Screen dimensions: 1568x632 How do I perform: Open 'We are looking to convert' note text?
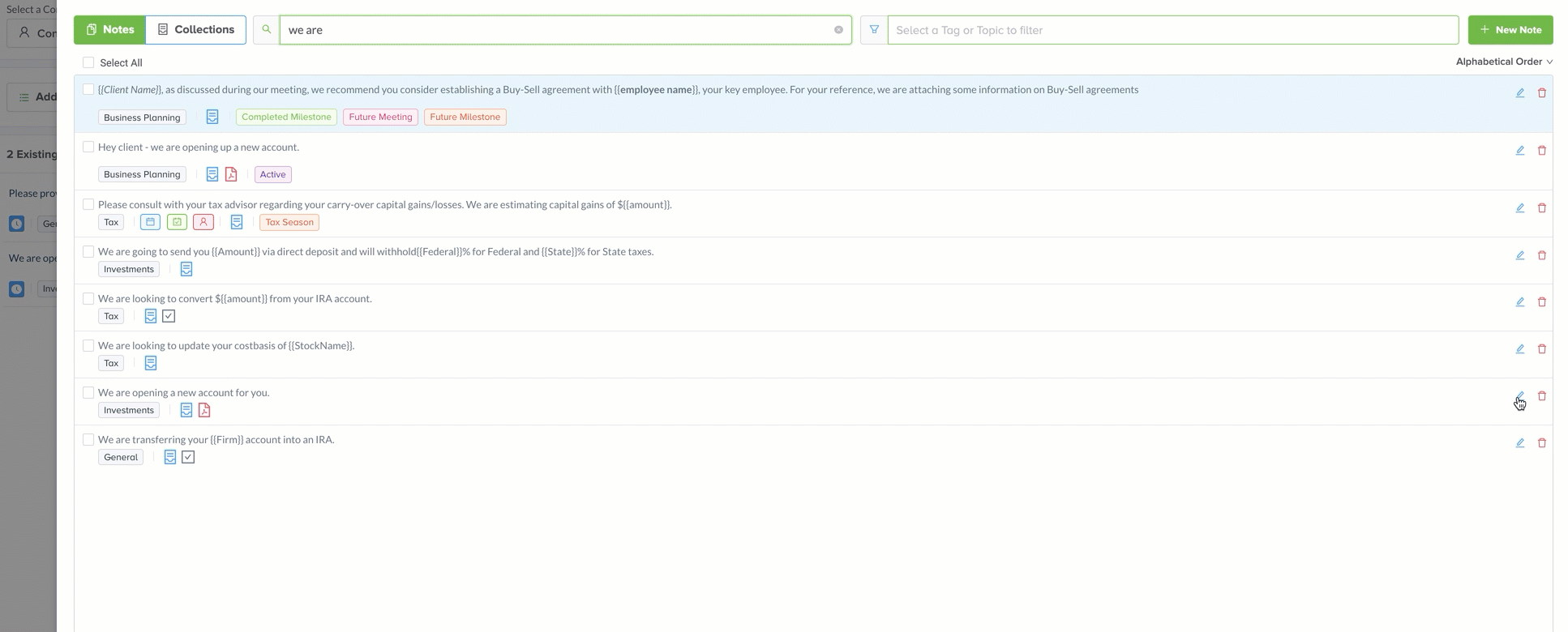click(x=235, y=298)
